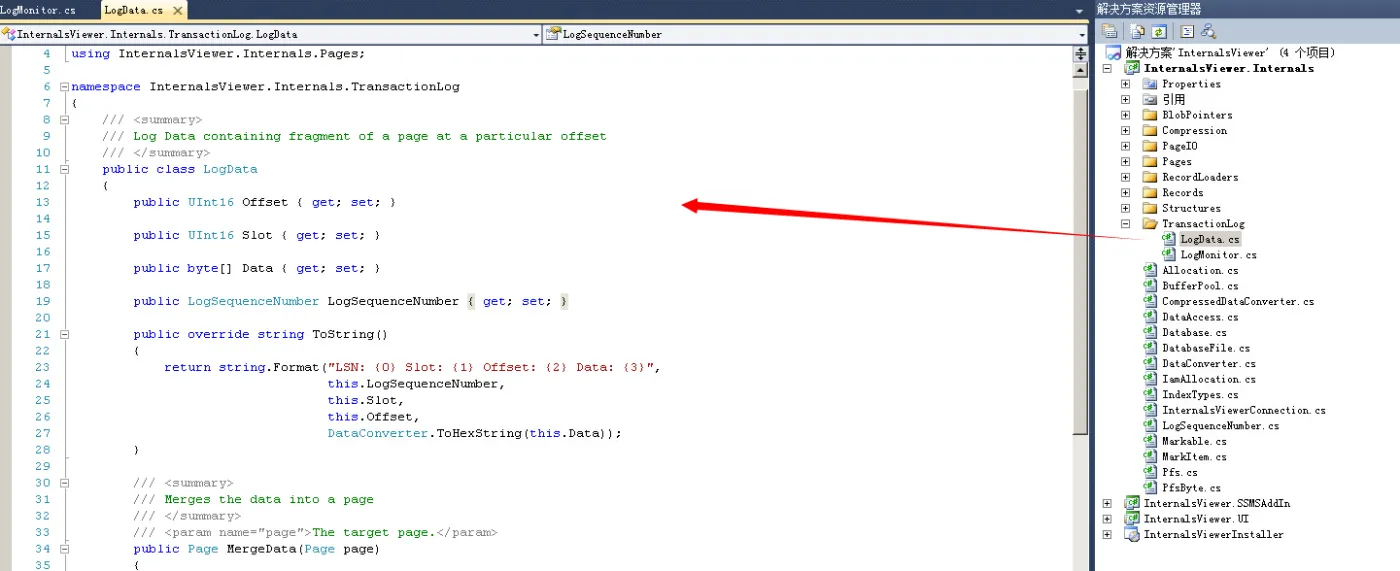Close the LogData.cs tab
The height and width of the screenshot is (571, 1400).
point(177,11)
